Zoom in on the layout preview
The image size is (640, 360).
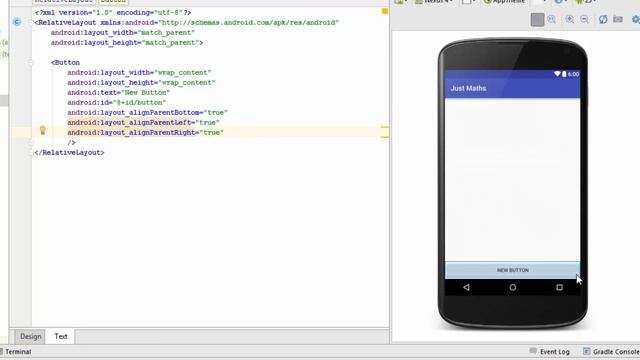[570, 20]
